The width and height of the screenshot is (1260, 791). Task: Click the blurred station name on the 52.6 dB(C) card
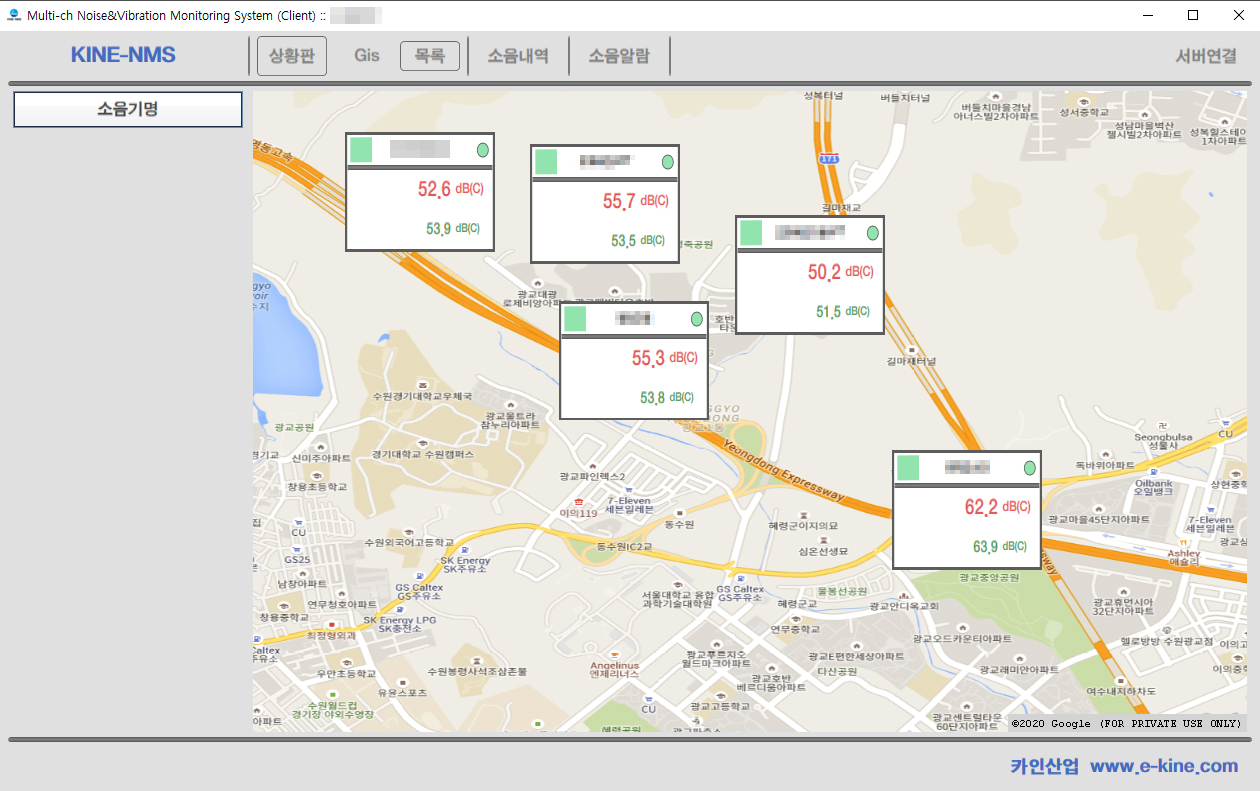420,150
